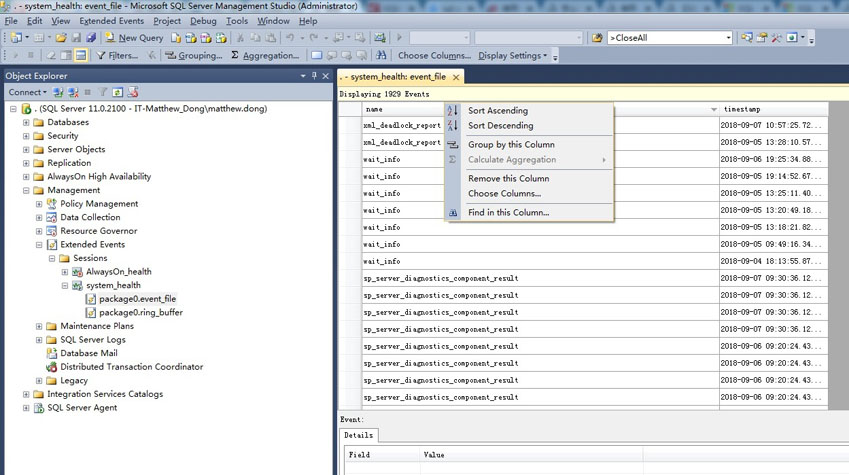The image size is (849, 475).
Task: Open the Connect dropdown in Object Explorer
Action: (27, 92)
